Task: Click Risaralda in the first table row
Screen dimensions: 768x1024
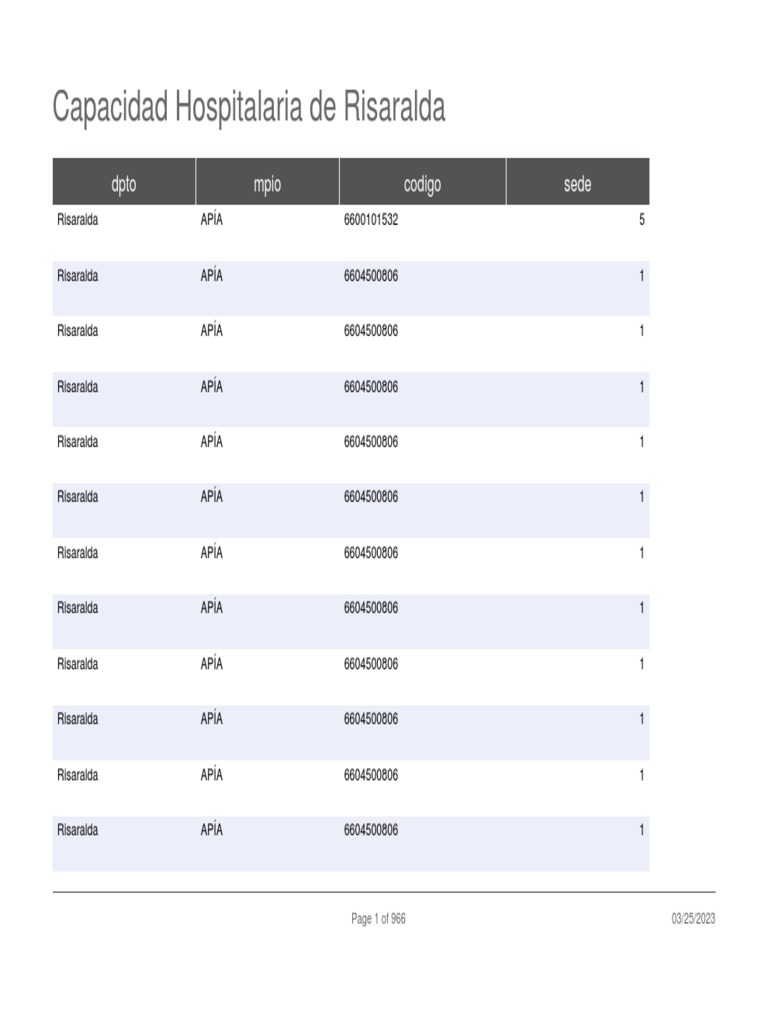Action: coord(78,220)
